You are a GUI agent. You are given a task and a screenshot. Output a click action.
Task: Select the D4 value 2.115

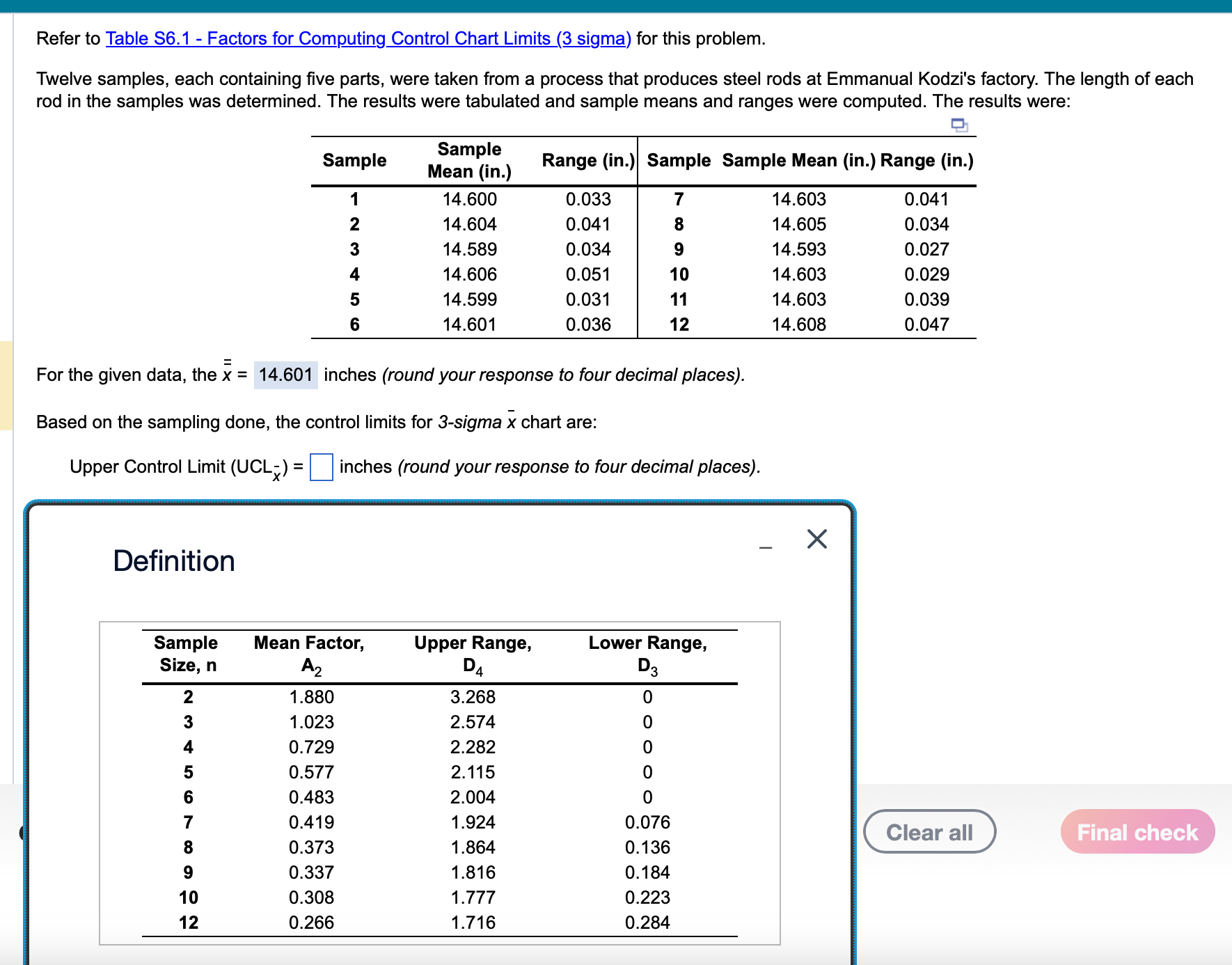point(473,772)
